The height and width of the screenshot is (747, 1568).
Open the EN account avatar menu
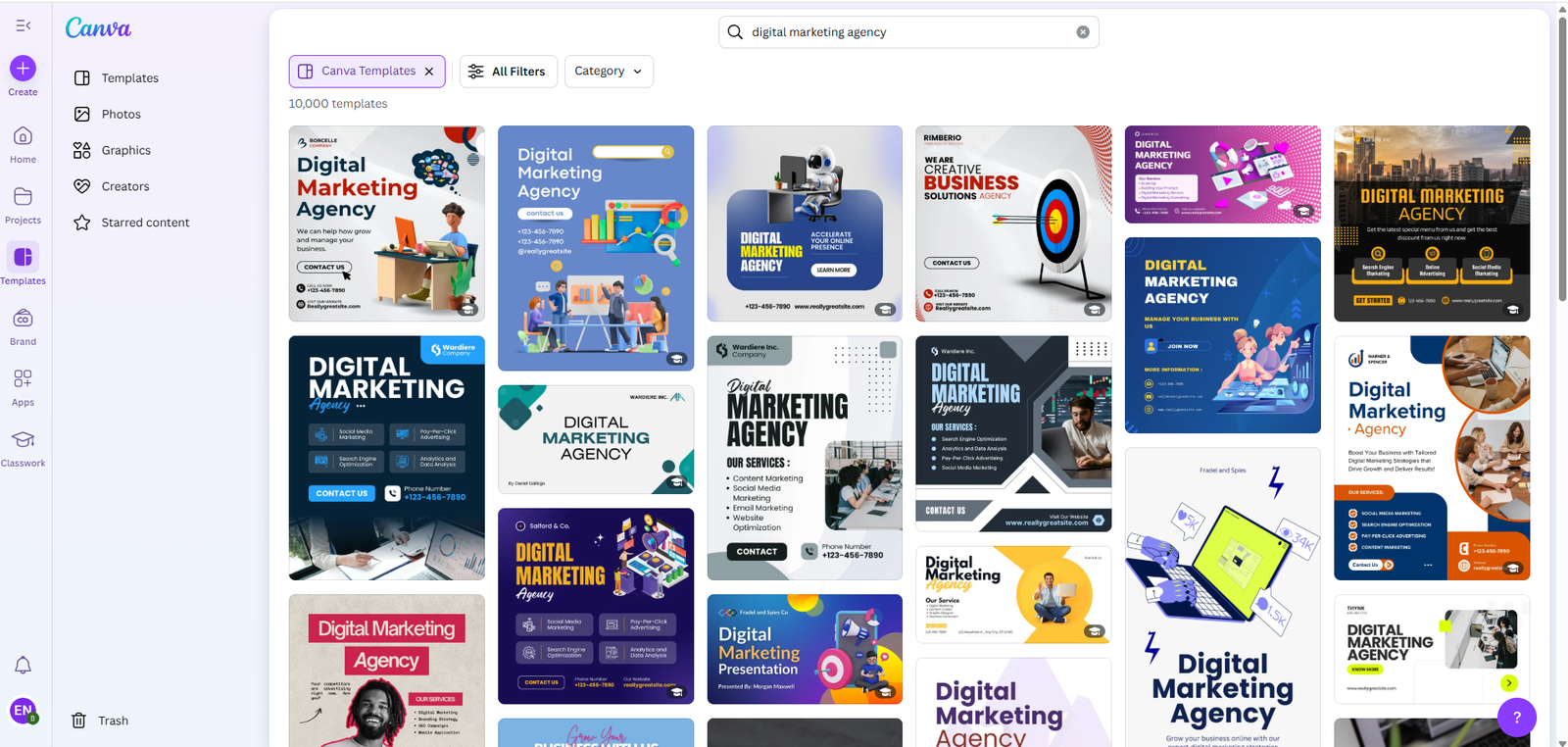[x=24, y=710]
